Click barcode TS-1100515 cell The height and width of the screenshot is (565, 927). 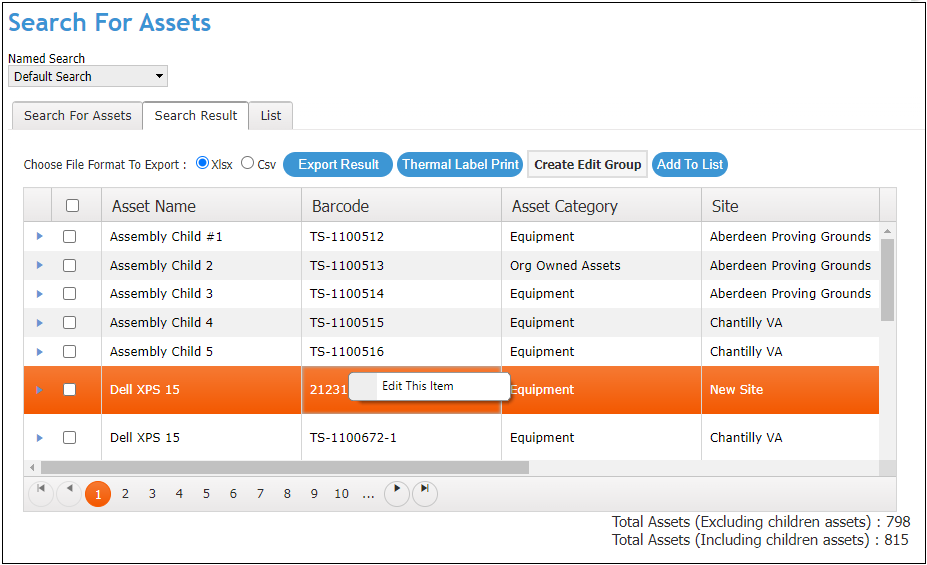pyautogui.click(x=401, y=323)
